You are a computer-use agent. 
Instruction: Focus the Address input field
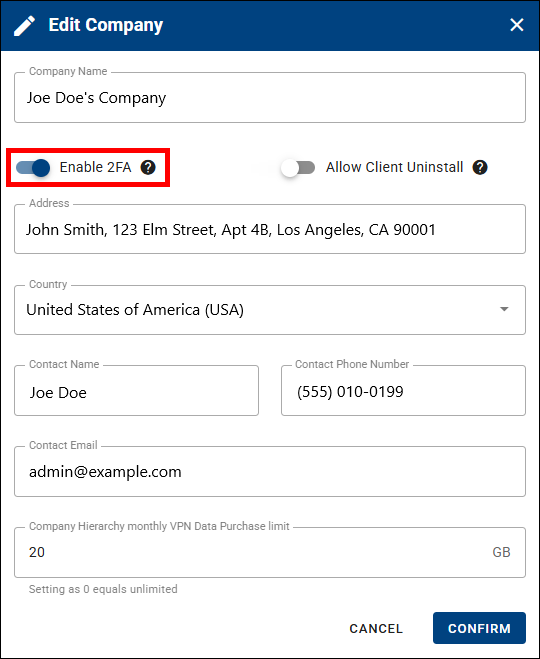[270, 229]
